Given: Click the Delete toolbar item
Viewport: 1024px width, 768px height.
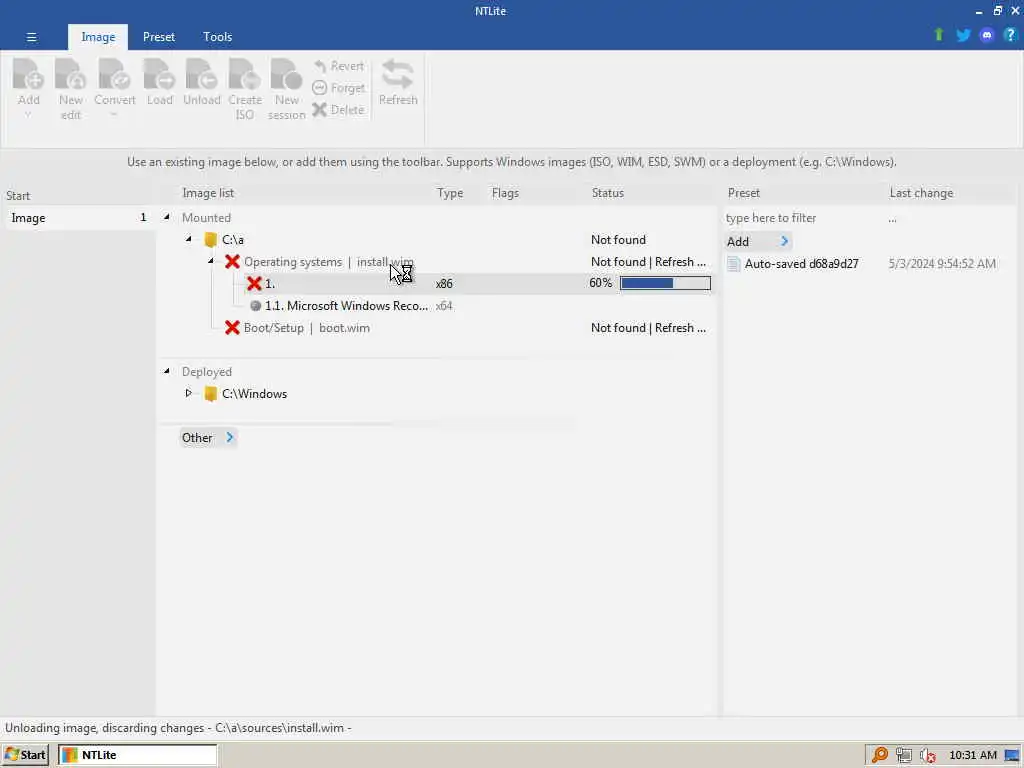Looking at the screenshot, I should (338, 110).
